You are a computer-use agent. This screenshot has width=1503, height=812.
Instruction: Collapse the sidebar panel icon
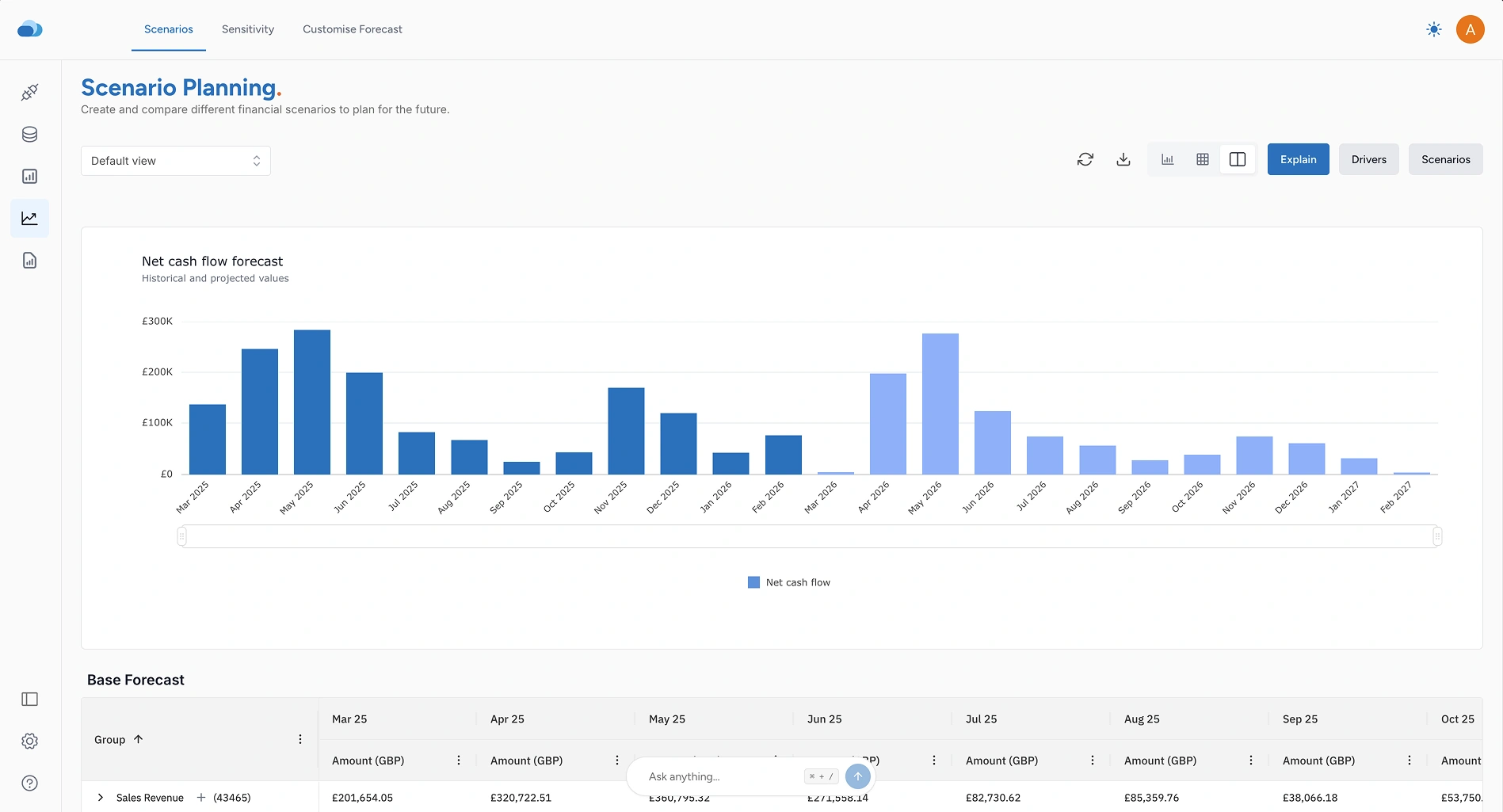click(29, 699)
